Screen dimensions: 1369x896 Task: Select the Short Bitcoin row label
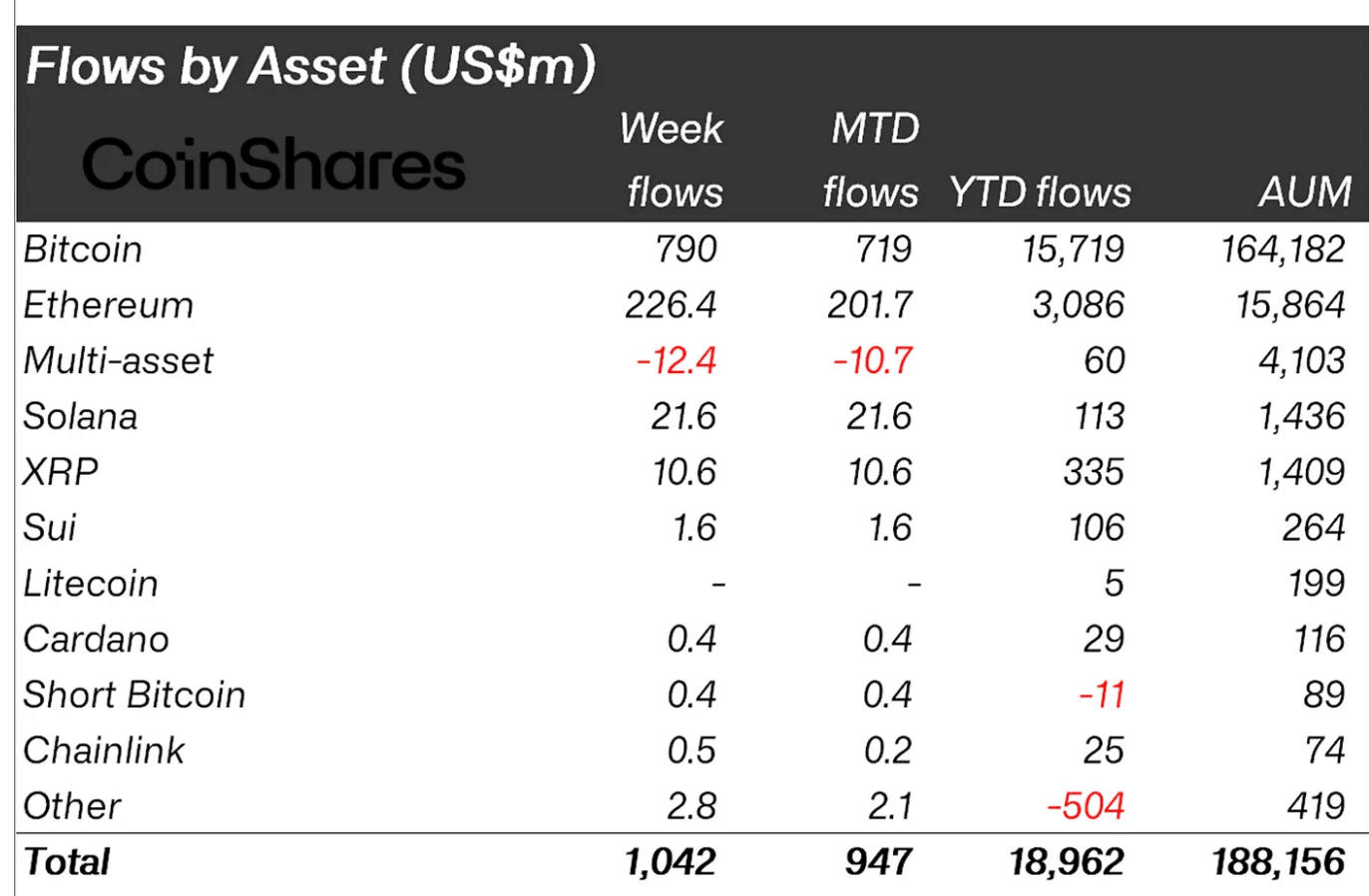(134, 695)
